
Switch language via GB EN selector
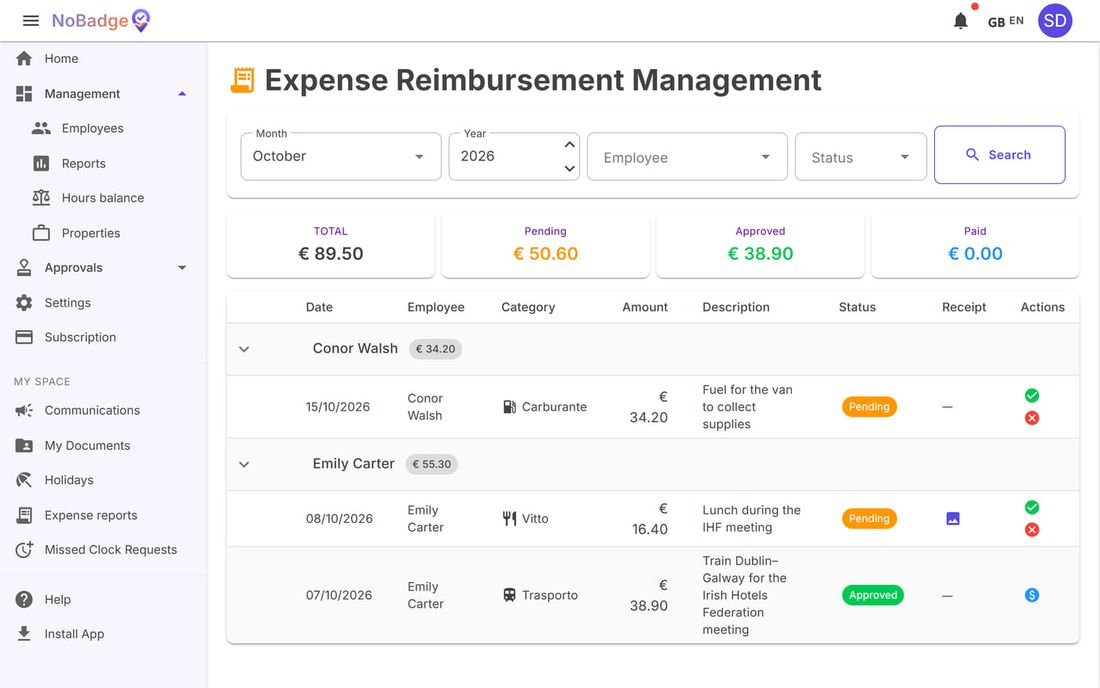click(1005, 21)
